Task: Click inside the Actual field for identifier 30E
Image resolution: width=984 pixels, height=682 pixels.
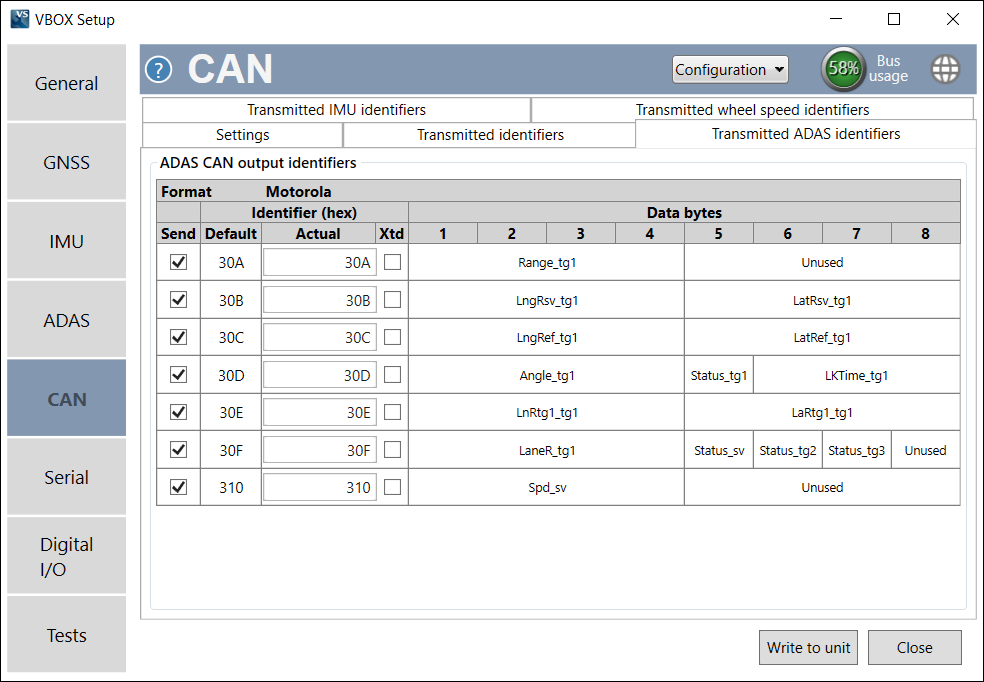Action: point(320,412)
